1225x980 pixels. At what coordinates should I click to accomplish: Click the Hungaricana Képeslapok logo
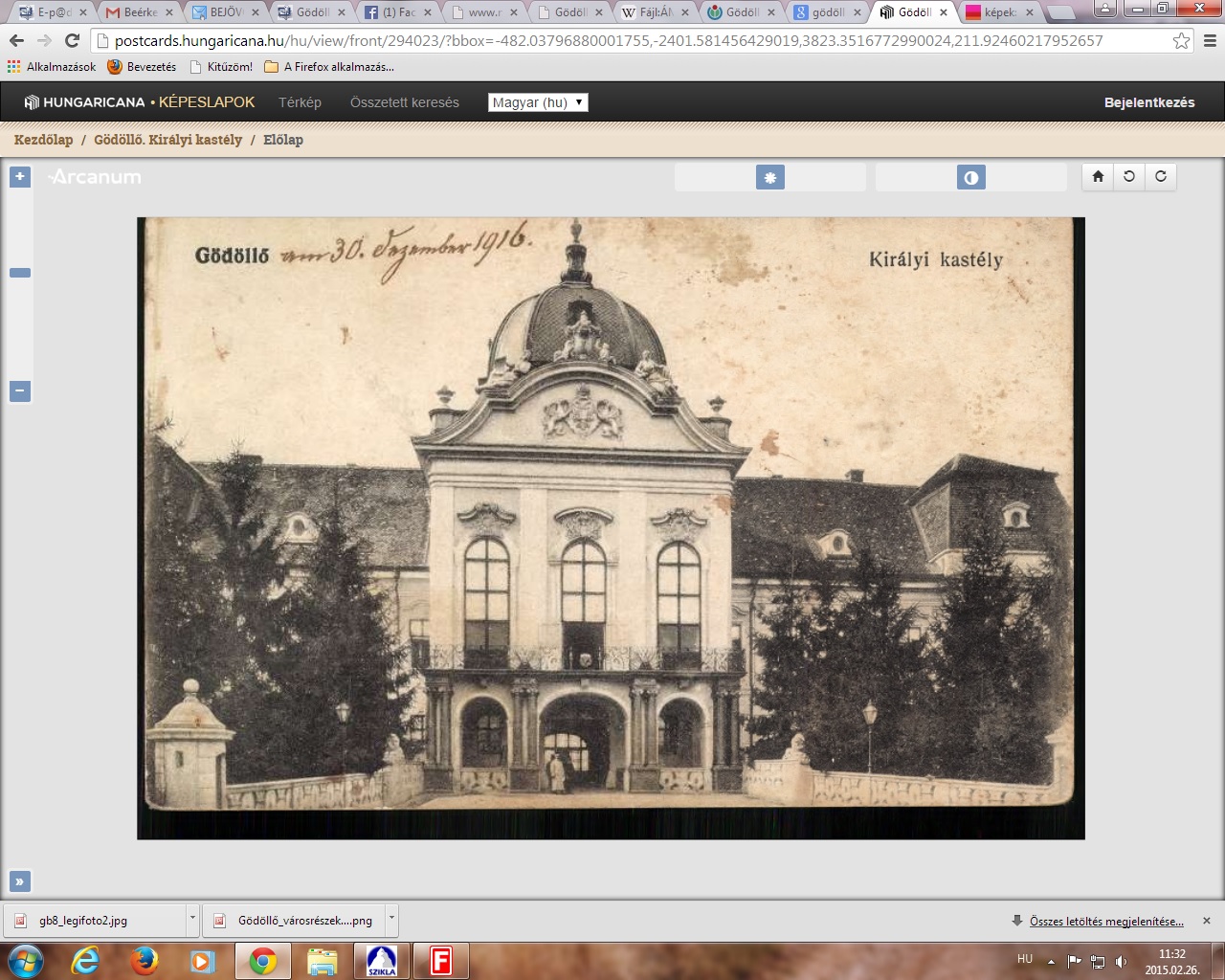click(x=140, y=102)
